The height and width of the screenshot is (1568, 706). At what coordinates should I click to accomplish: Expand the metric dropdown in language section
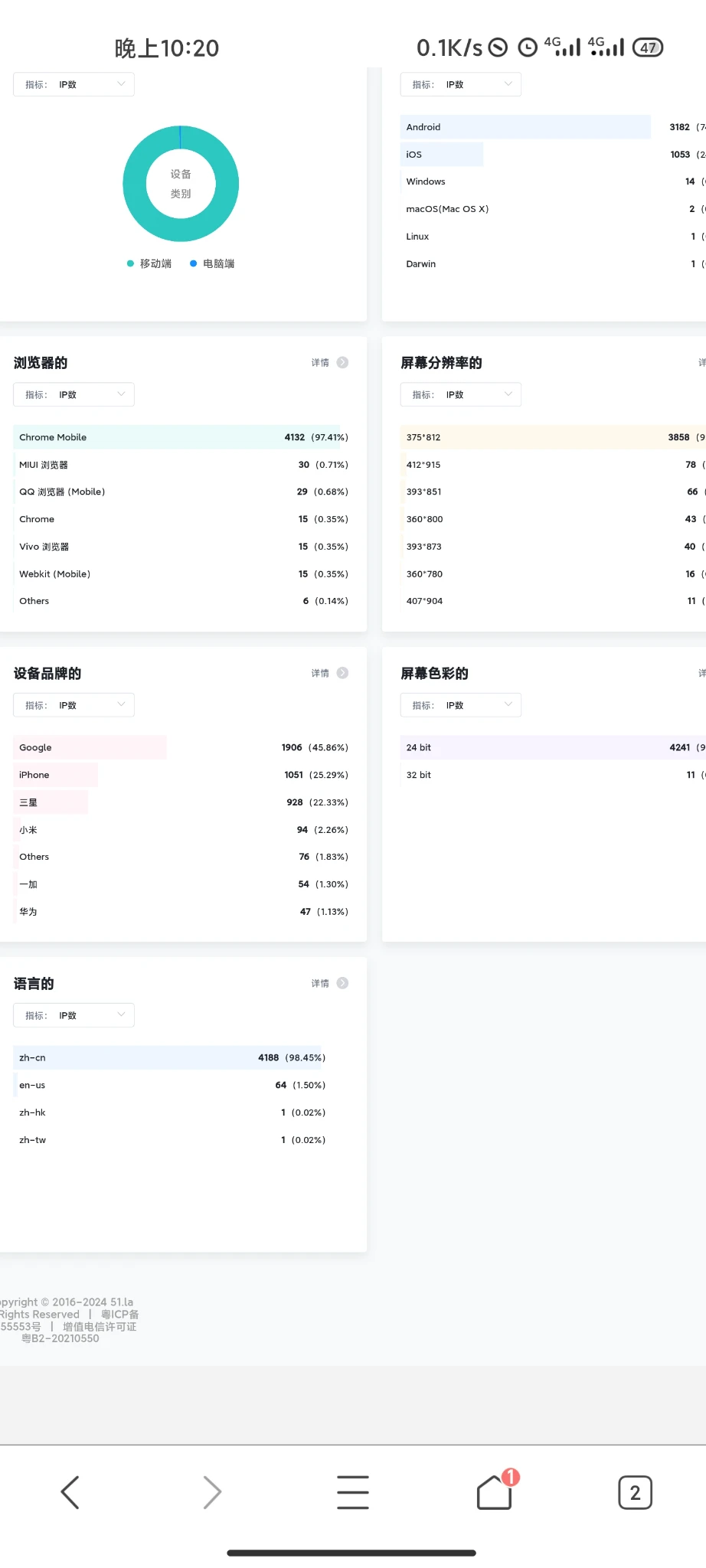74,1015
